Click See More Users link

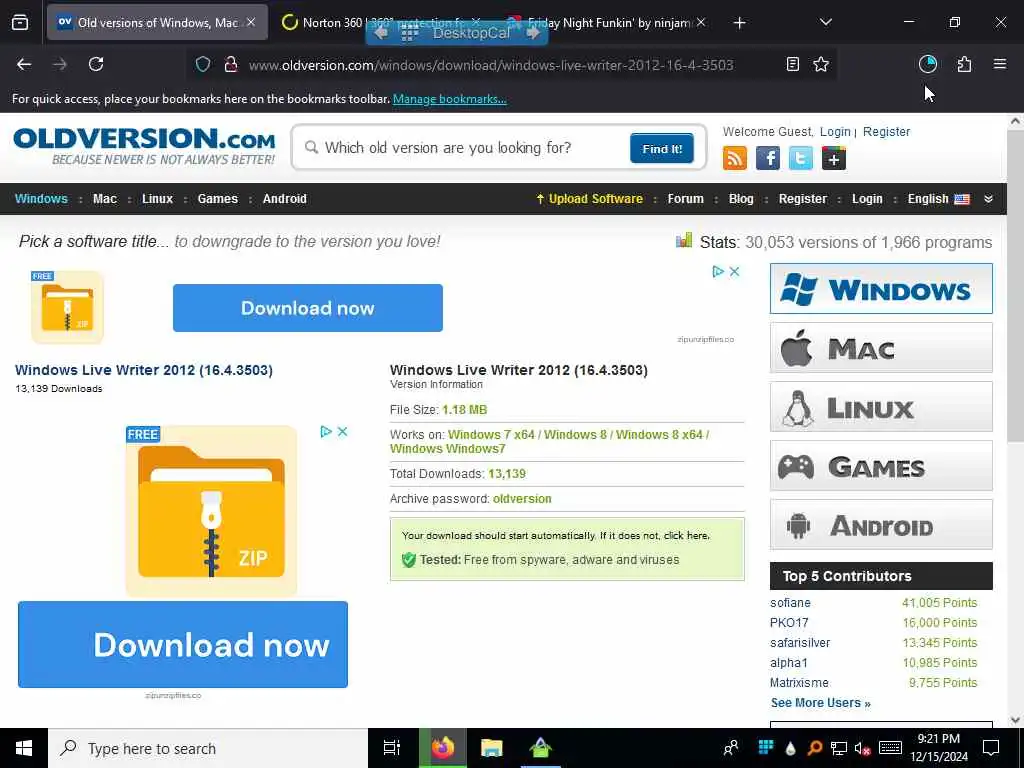tap(820, 703)
